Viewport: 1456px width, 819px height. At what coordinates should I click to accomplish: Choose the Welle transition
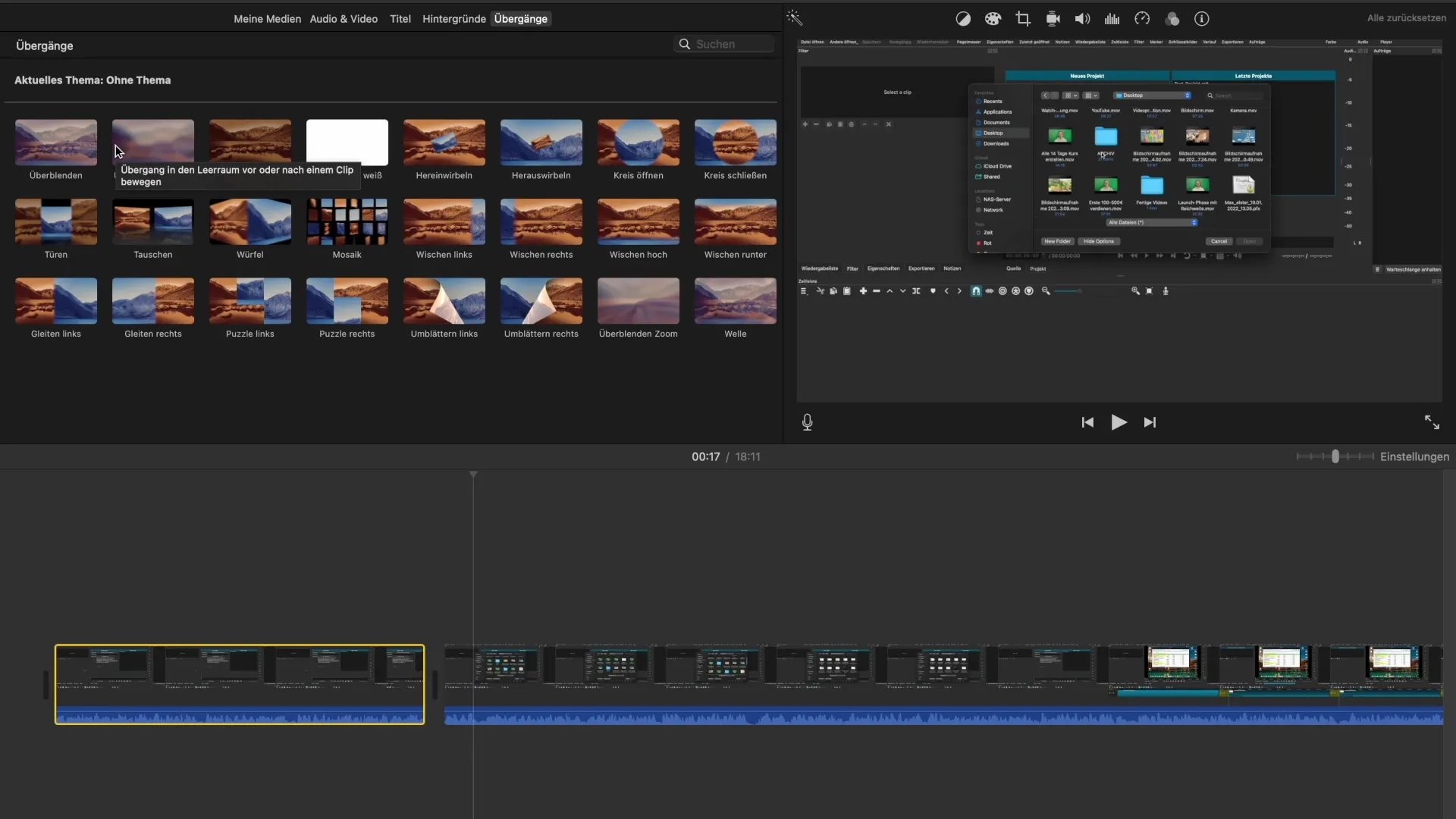point(736,300)
